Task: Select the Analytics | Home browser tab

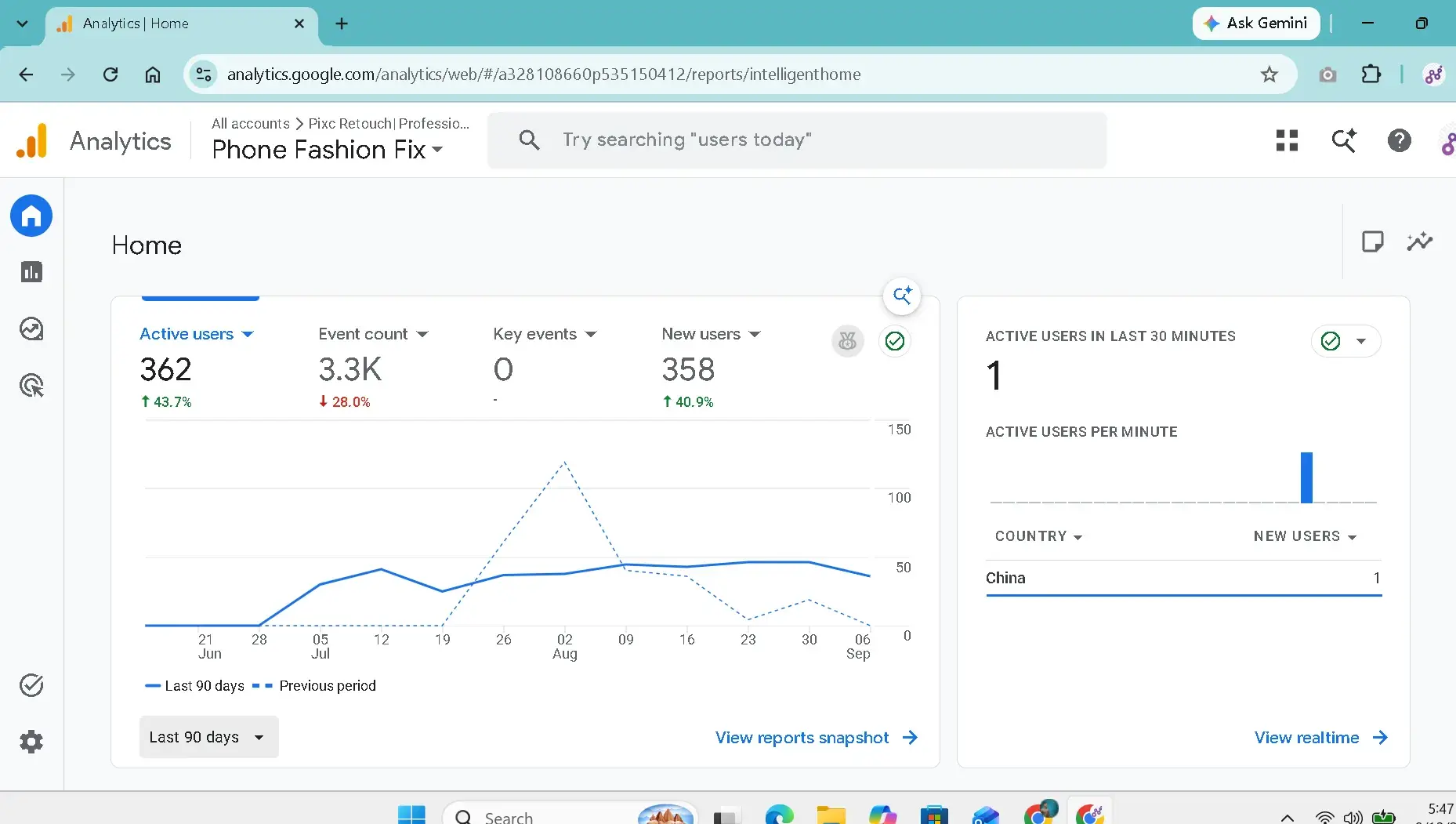Action: tap(180, 24)
